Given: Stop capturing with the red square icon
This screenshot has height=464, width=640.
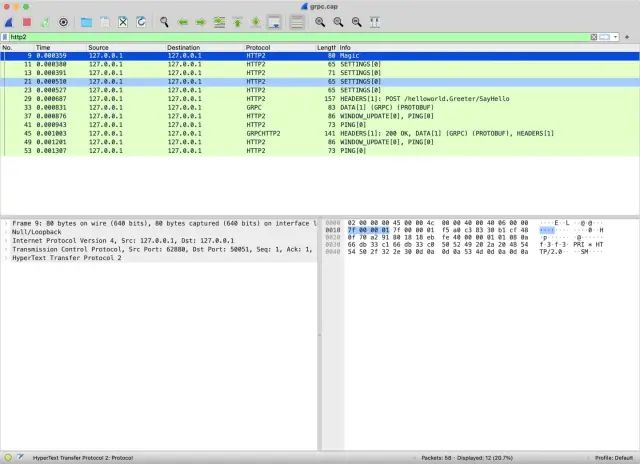Looking at the screenshot, I should click(x=27, y=22).
